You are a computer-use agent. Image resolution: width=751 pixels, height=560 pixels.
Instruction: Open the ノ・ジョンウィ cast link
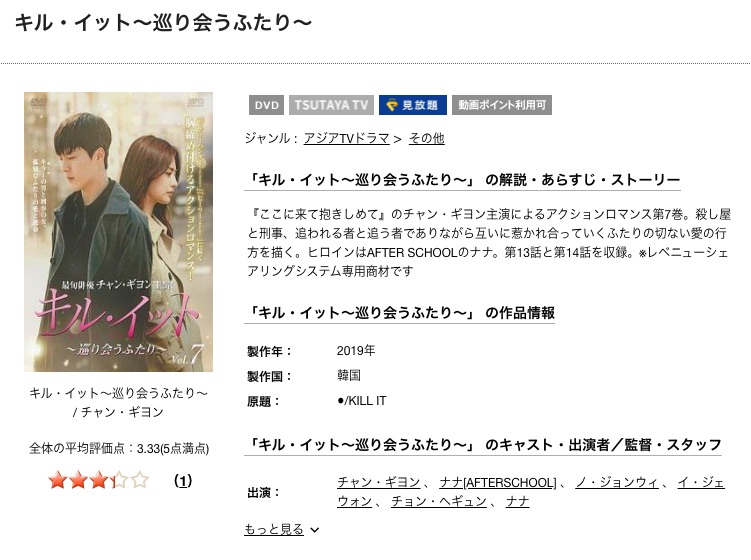coord(617,482)
